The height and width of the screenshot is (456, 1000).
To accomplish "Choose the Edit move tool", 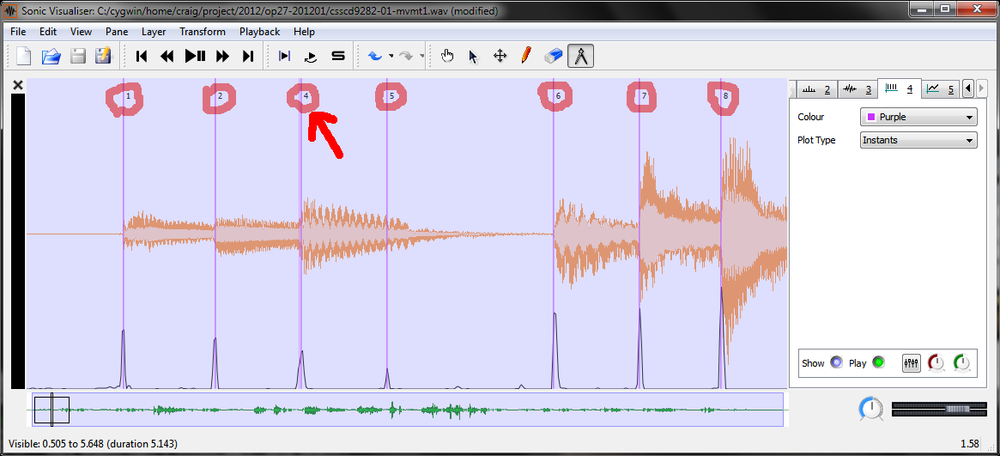I will [500, 56].
